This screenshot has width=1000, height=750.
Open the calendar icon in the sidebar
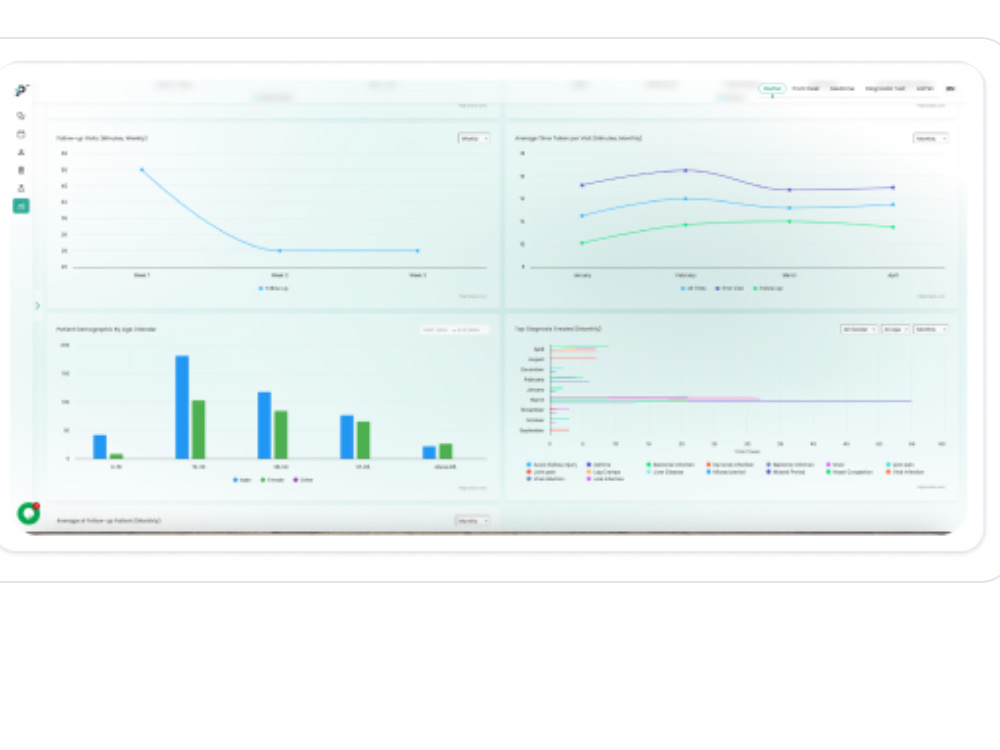coord(21,134)
